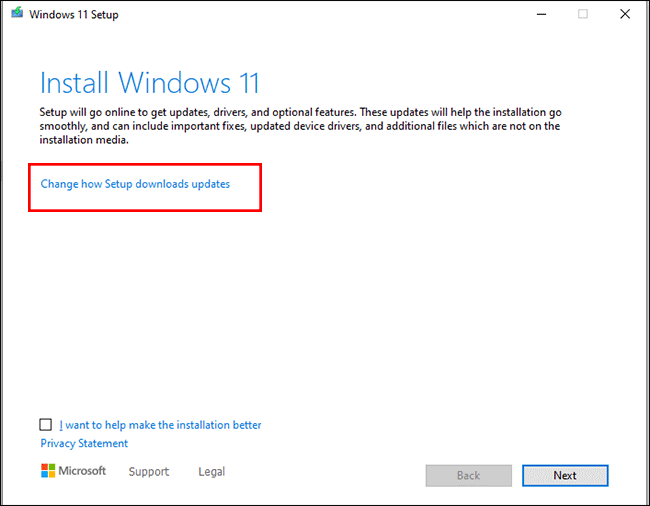This screenshot has height=506, width=650.
Task: Open the Legal link
Action: tap(211, 471)
